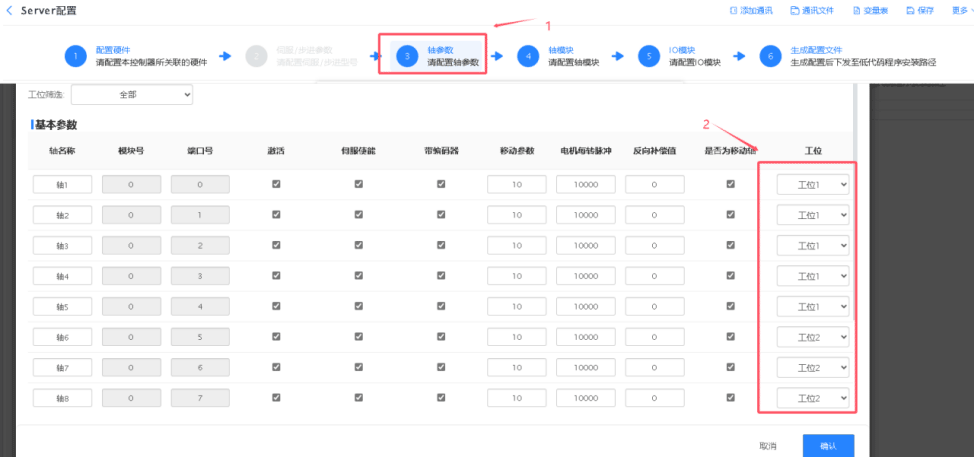This screenshot has height=458, width=974.
Task: Select step 6 circle 生成配置文件
Action: tap(770, 56)
